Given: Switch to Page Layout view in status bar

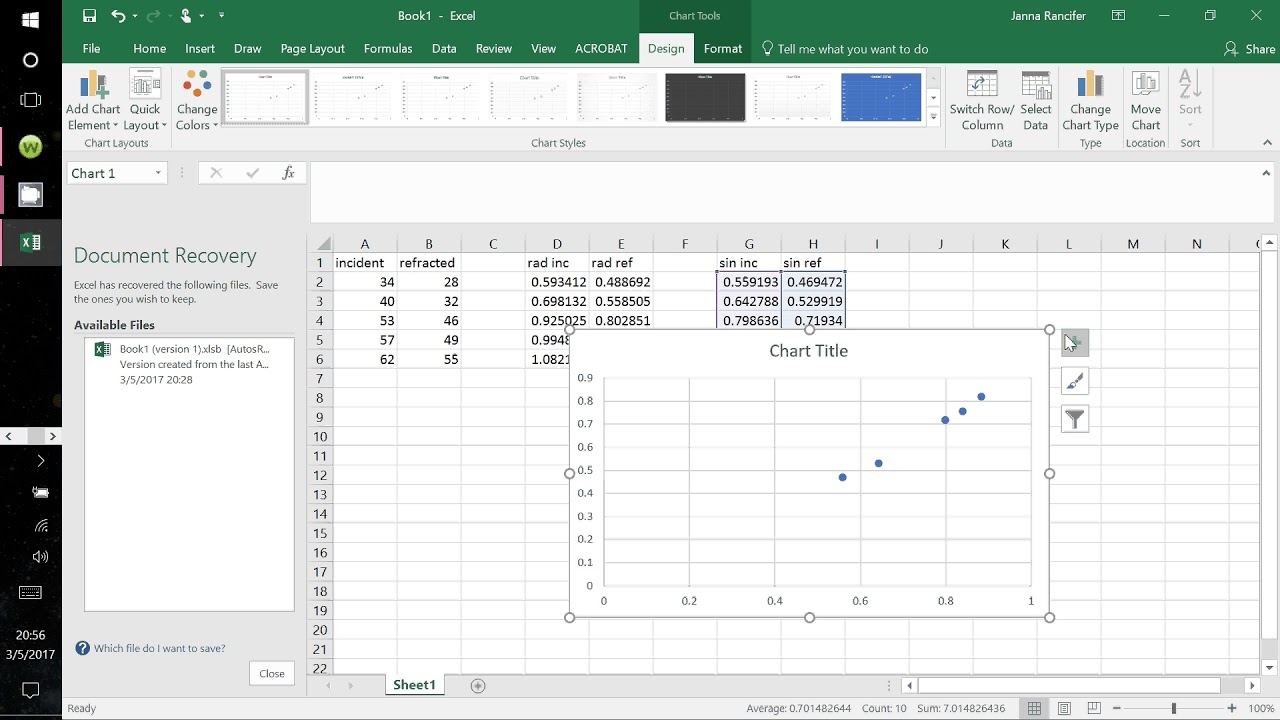Looking at the screenshot, I should click(1065, 708).
